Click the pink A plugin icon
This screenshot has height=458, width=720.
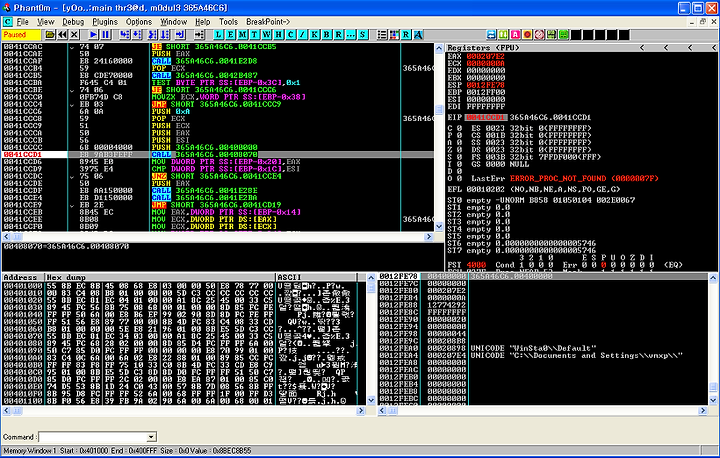click(x=515, y=34)
